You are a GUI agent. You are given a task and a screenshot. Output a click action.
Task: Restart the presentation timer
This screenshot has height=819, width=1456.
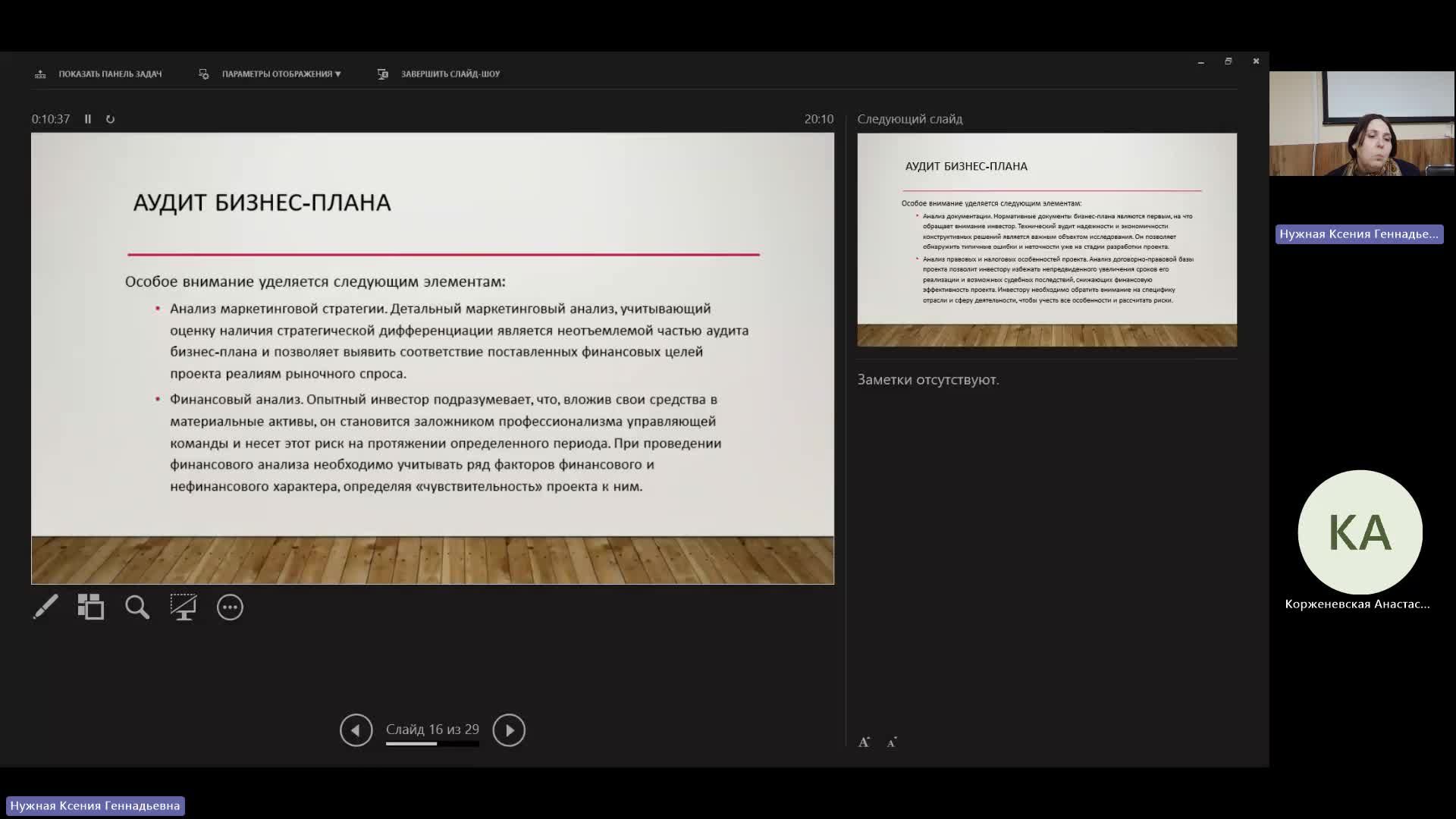(x=110, y=119)
